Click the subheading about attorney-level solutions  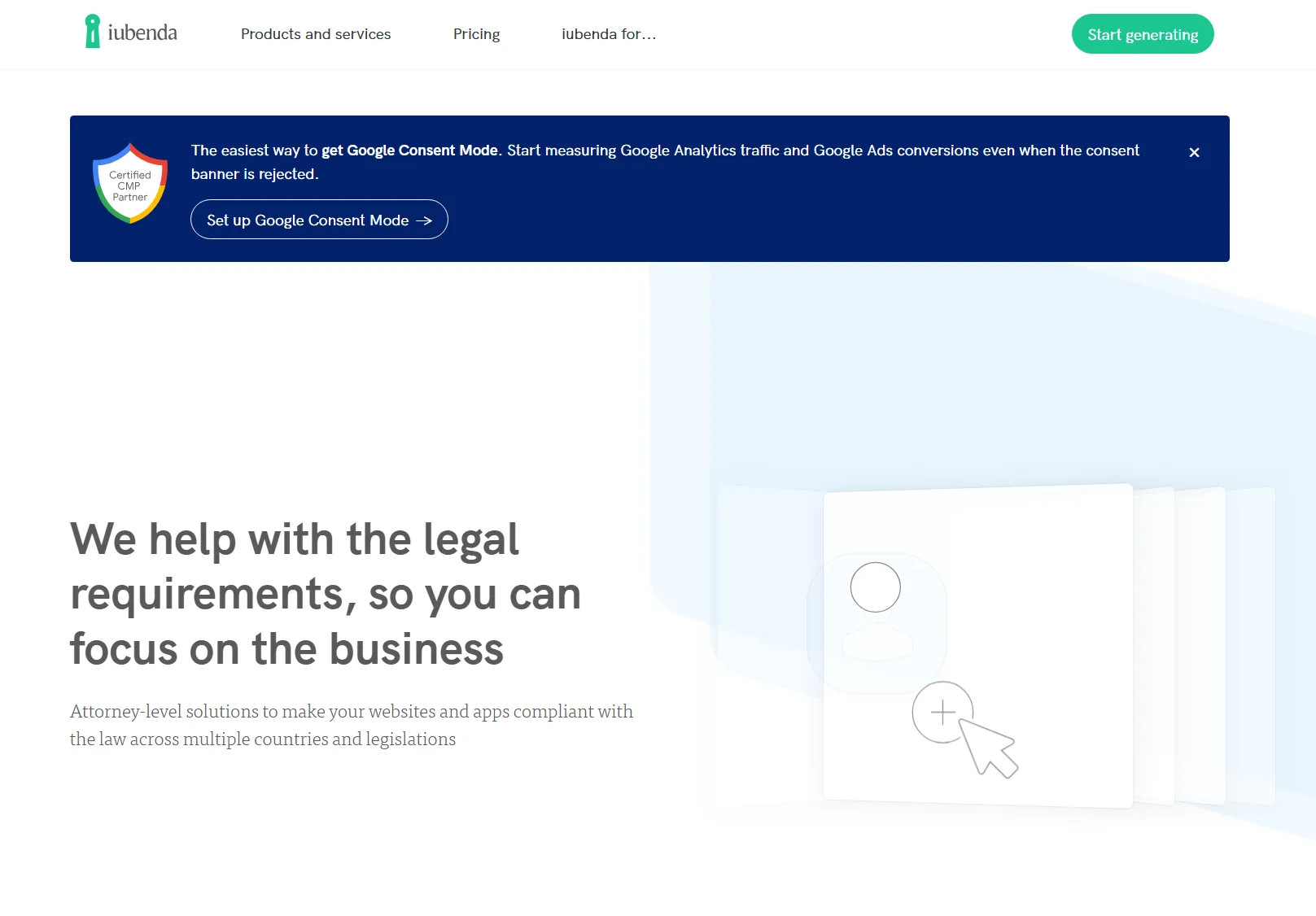(352, 724)
